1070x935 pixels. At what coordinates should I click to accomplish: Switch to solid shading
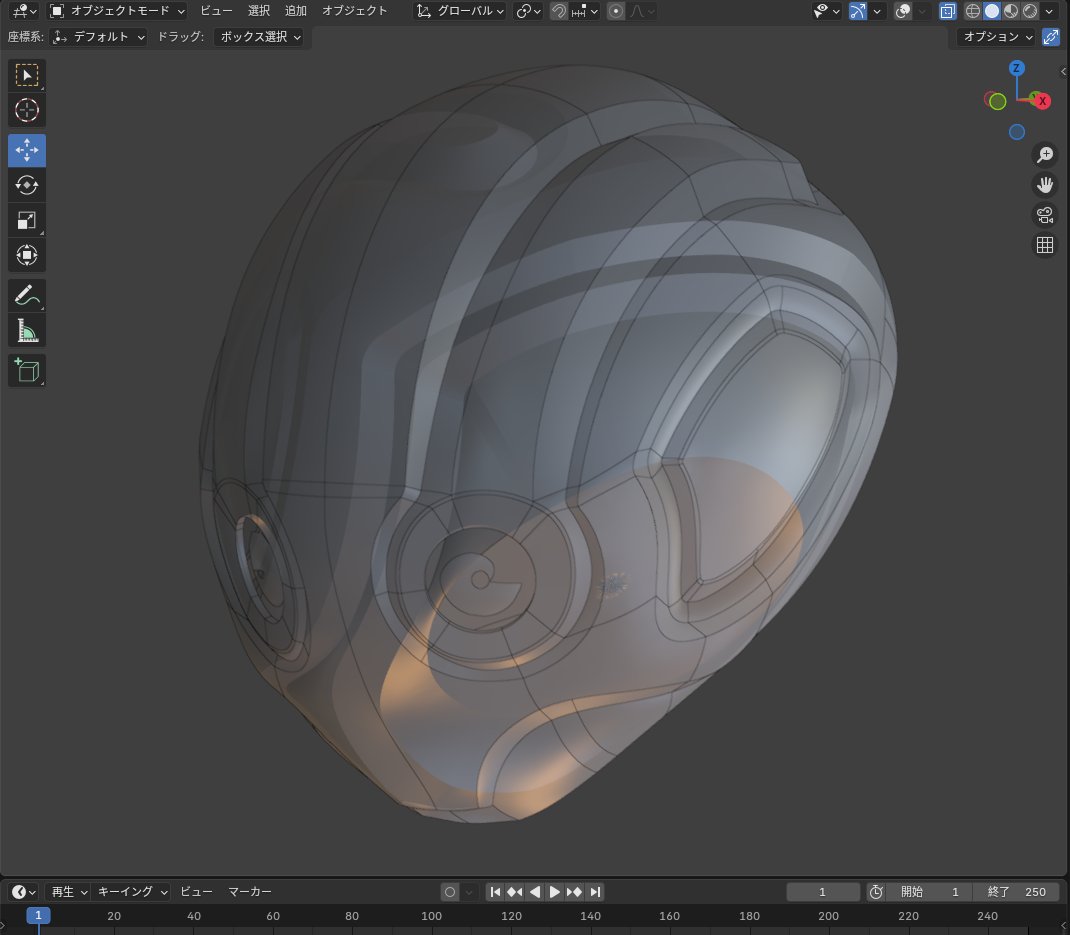[992, 11]
